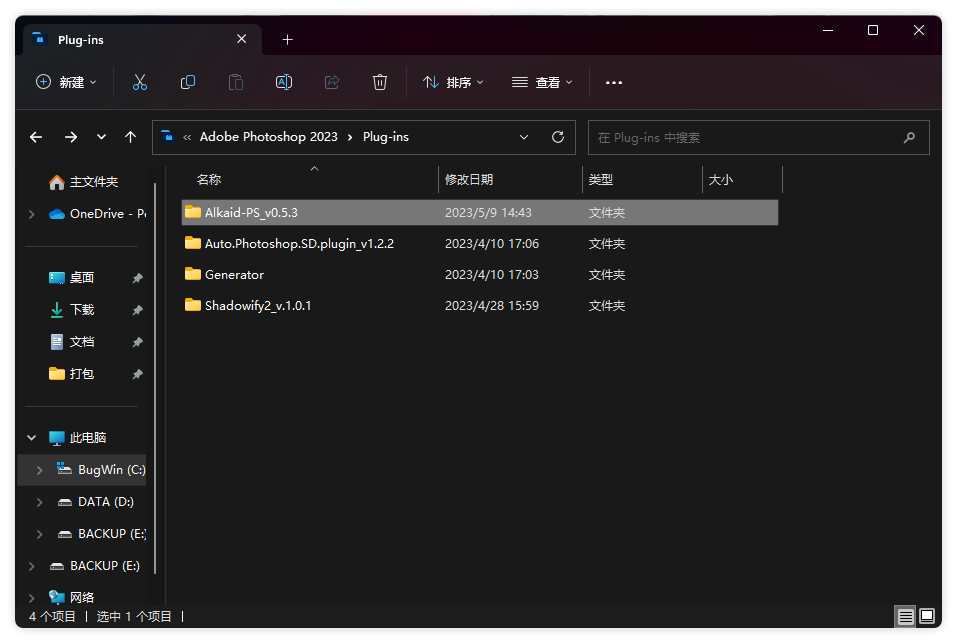Image resolution: width=957 pixels, height=643 pixels.
Task: Open the 查看 view dropdown
Action: [542, 82]
